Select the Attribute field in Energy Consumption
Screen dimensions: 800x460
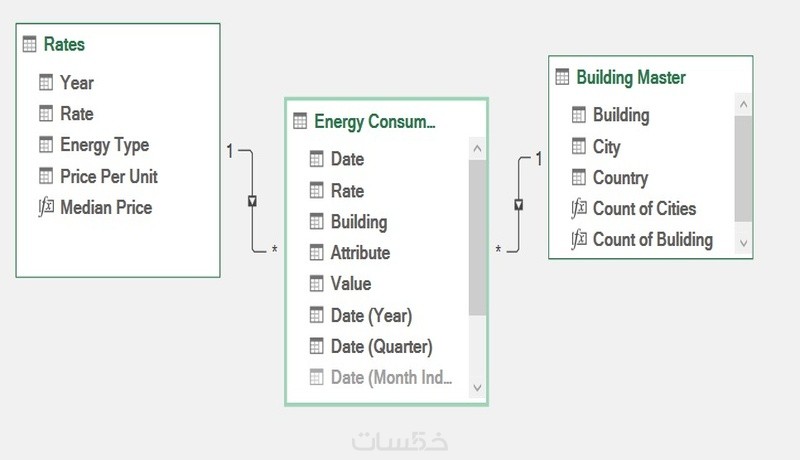point(360,253)
